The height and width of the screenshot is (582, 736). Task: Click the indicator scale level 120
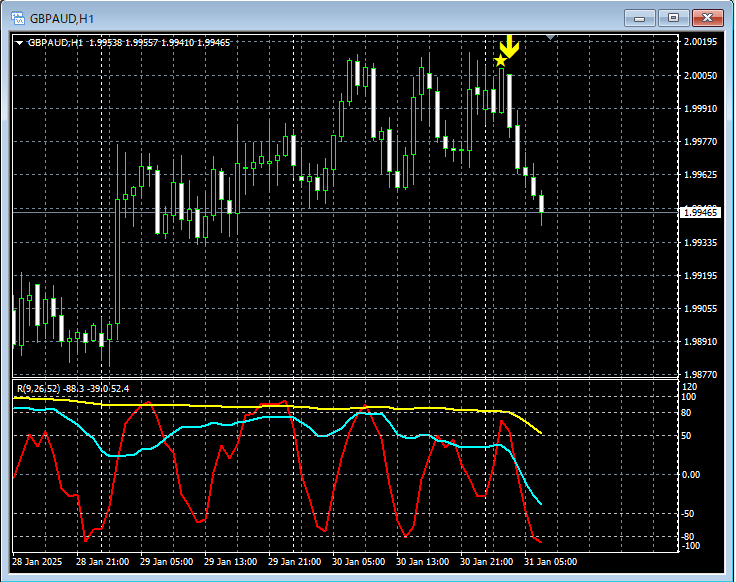pyautogui.click(x=688, y=386)
